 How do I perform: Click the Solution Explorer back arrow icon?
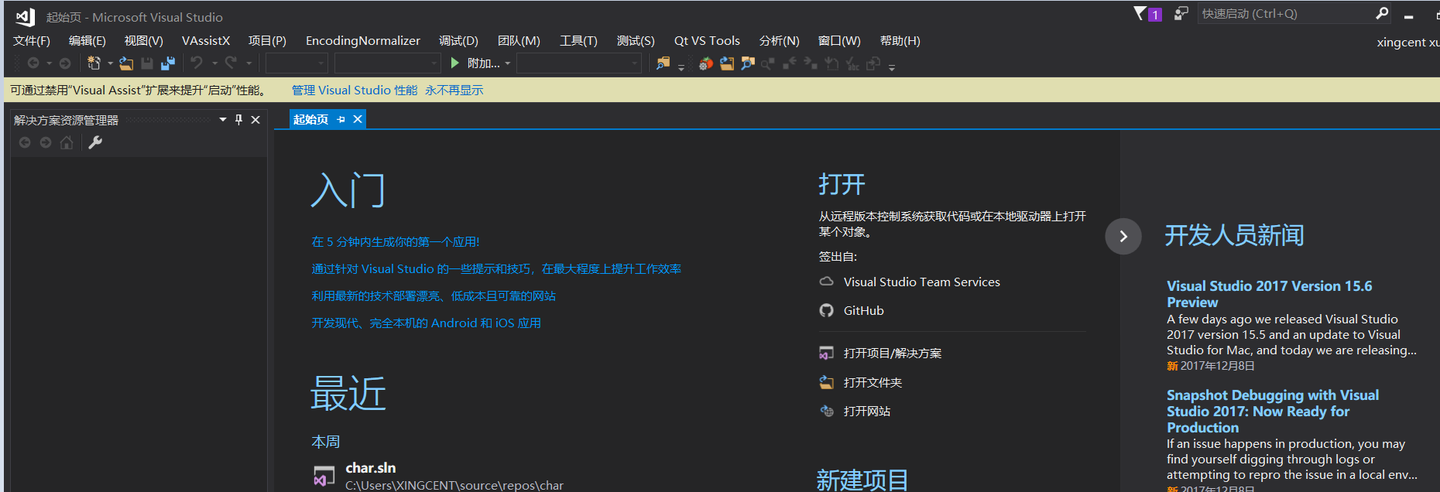(25, 143)
